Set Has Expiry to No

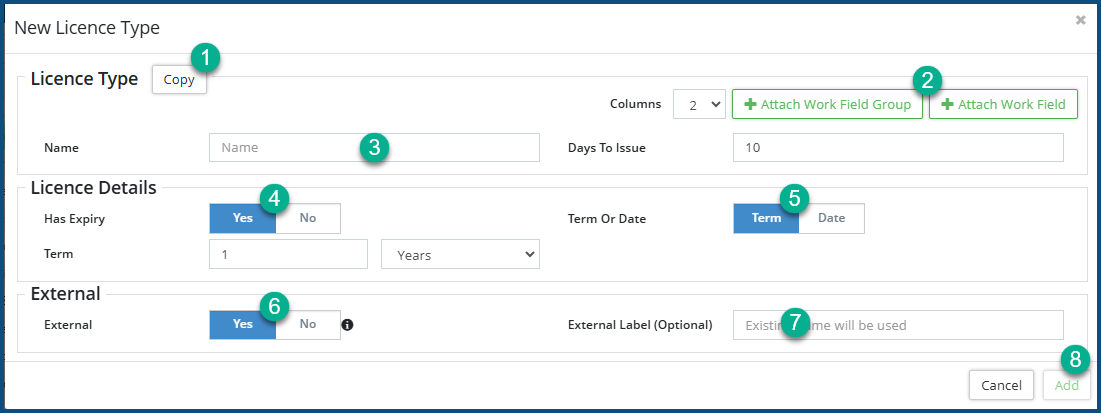coord(308,218)
